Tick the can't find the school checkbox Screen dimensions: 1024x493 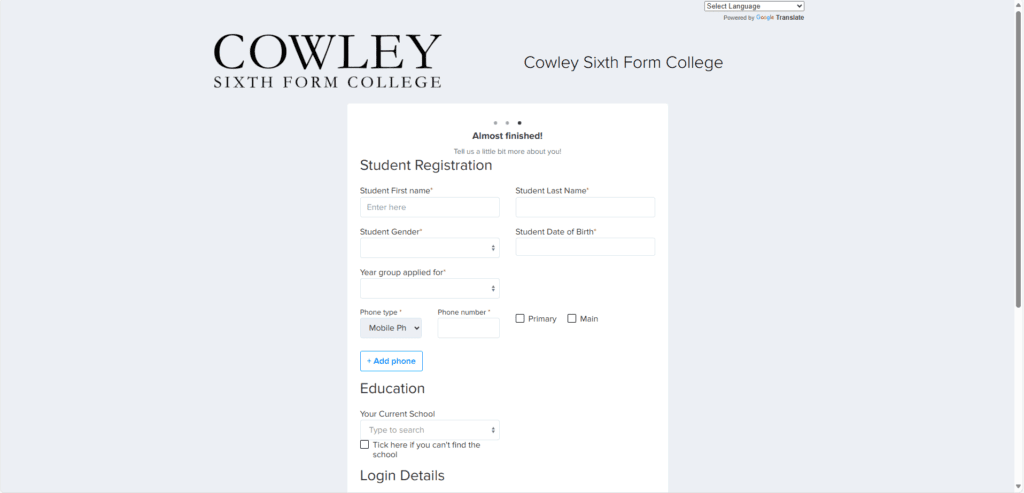tap(365, 445)
